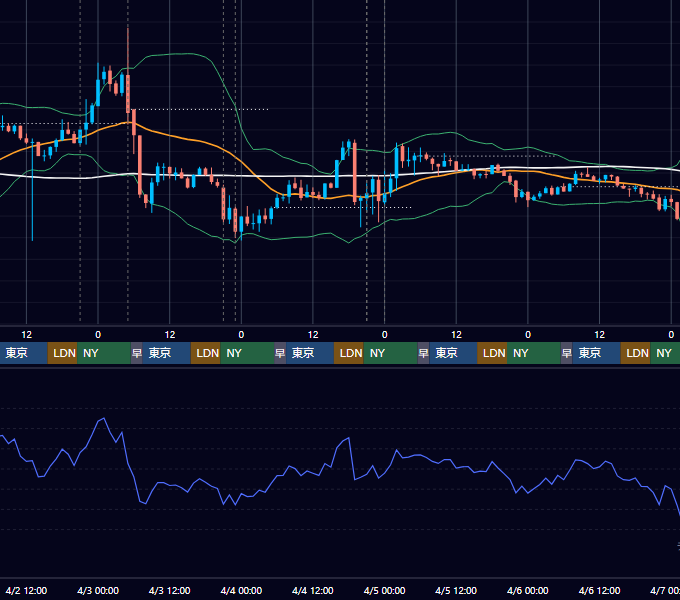Screen dimensions: 680x600
Task: Click the 4/6 00:00 date label
Action: (528, 590)
